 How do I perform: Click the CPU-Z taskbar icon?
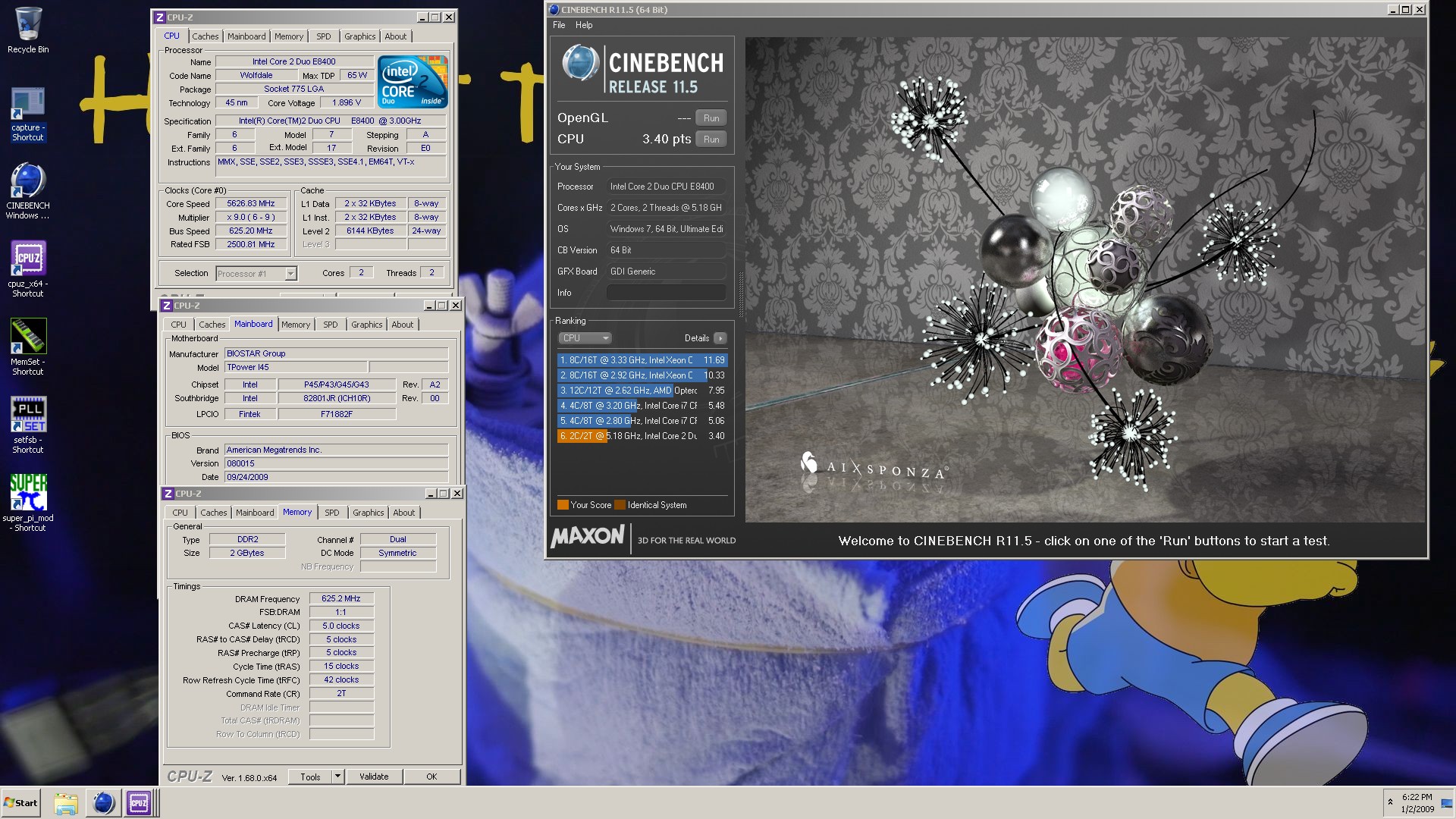coord(139,803)
